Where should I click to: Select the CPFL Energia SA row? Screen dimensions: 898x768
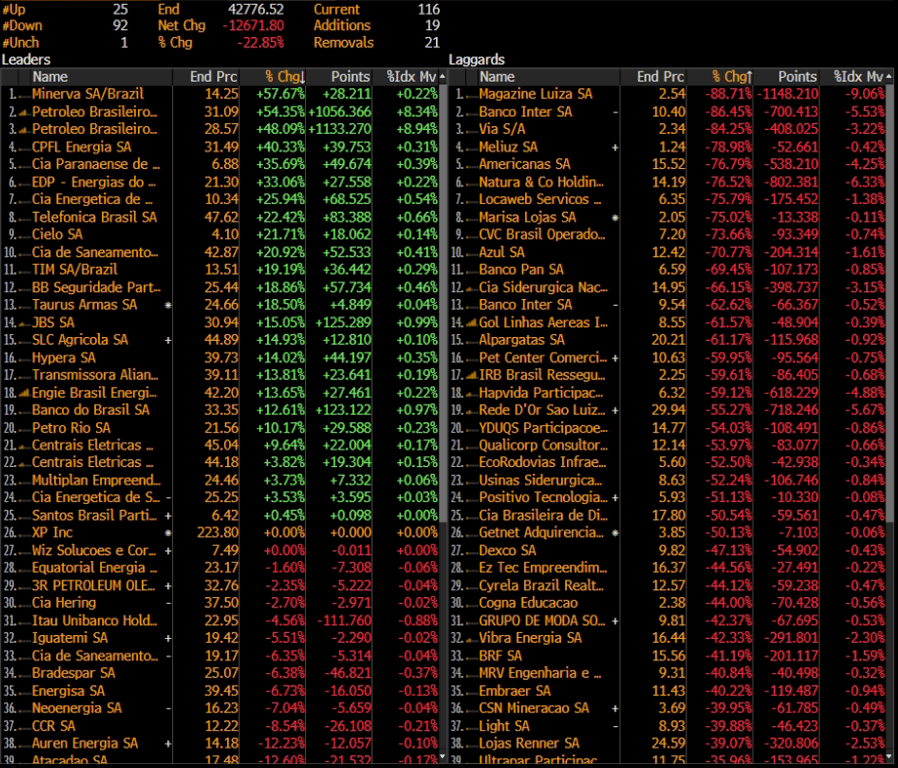point(220,147)
